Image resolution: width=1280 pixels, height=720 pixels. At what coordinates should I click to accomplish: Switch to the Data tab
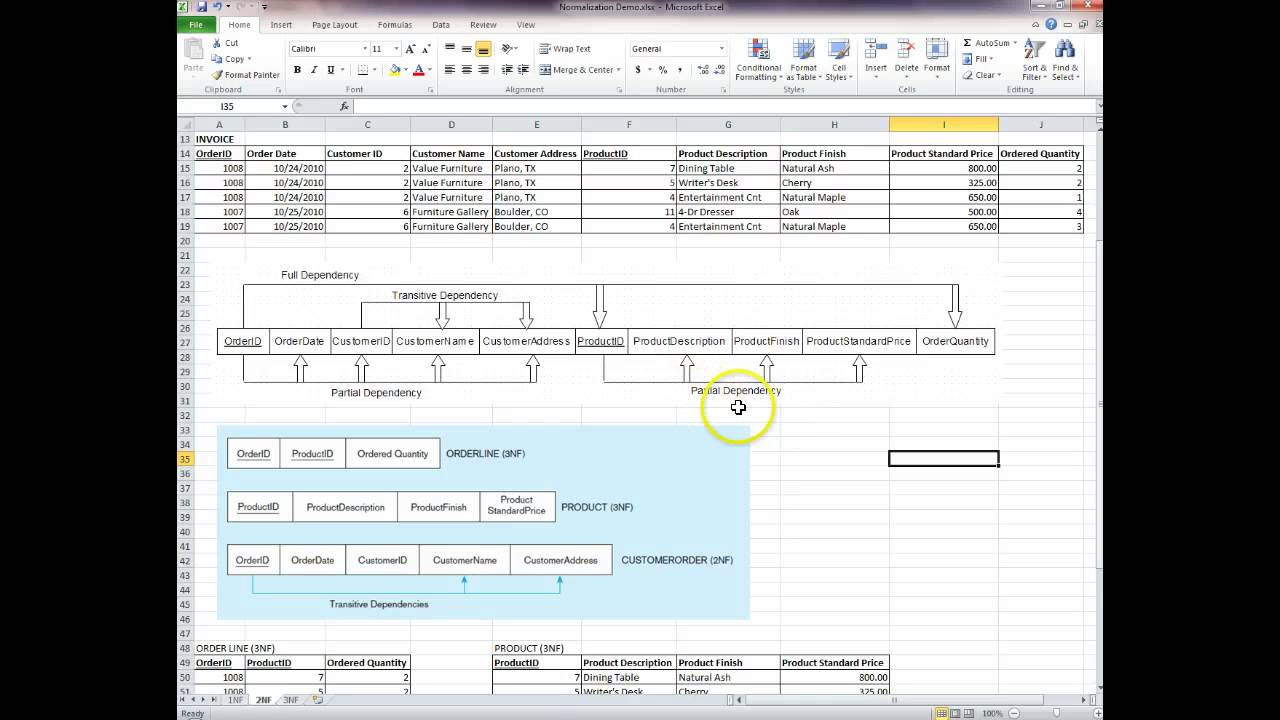441,24
